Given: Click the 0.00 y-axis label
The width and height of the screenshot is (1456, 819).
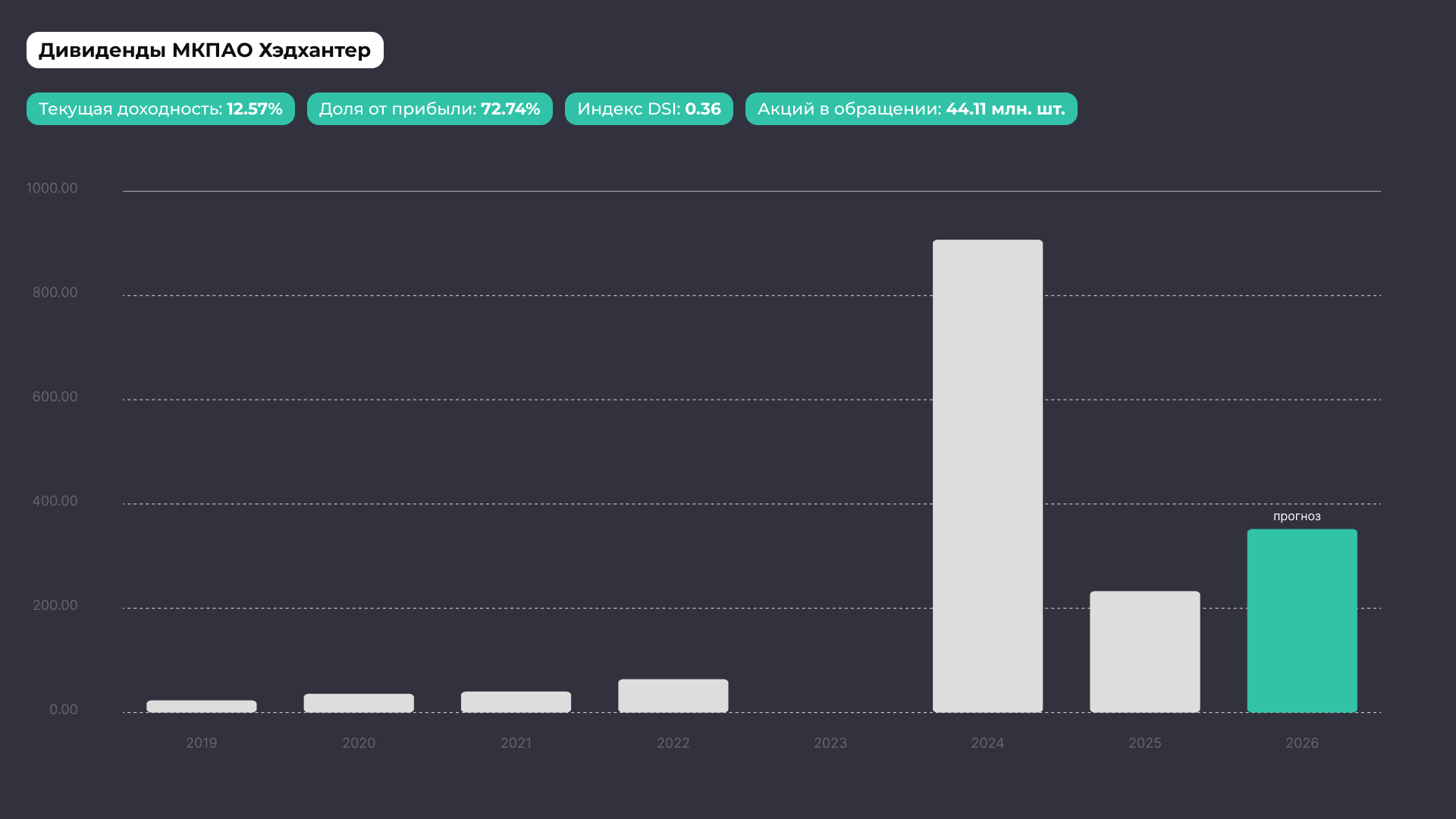Looking at the screenshot, I should coord(63,710).
